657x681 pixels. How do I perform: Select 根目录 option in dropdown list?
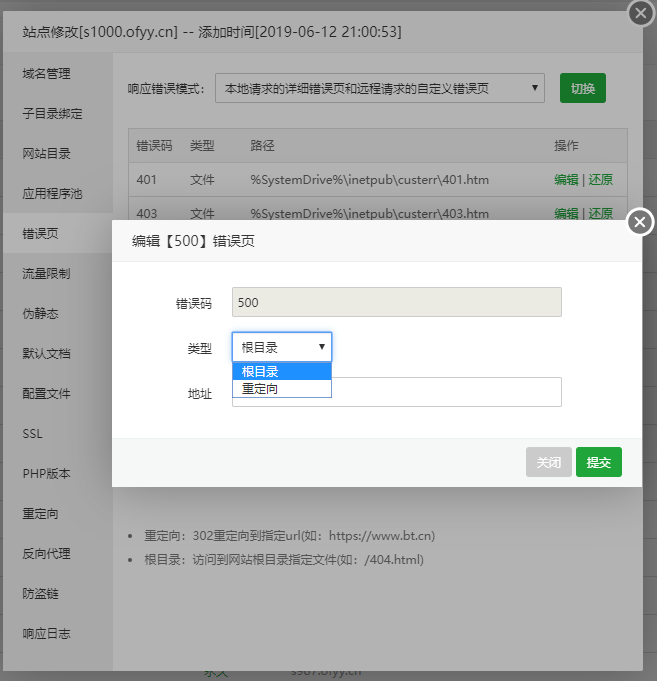(282, 371)
